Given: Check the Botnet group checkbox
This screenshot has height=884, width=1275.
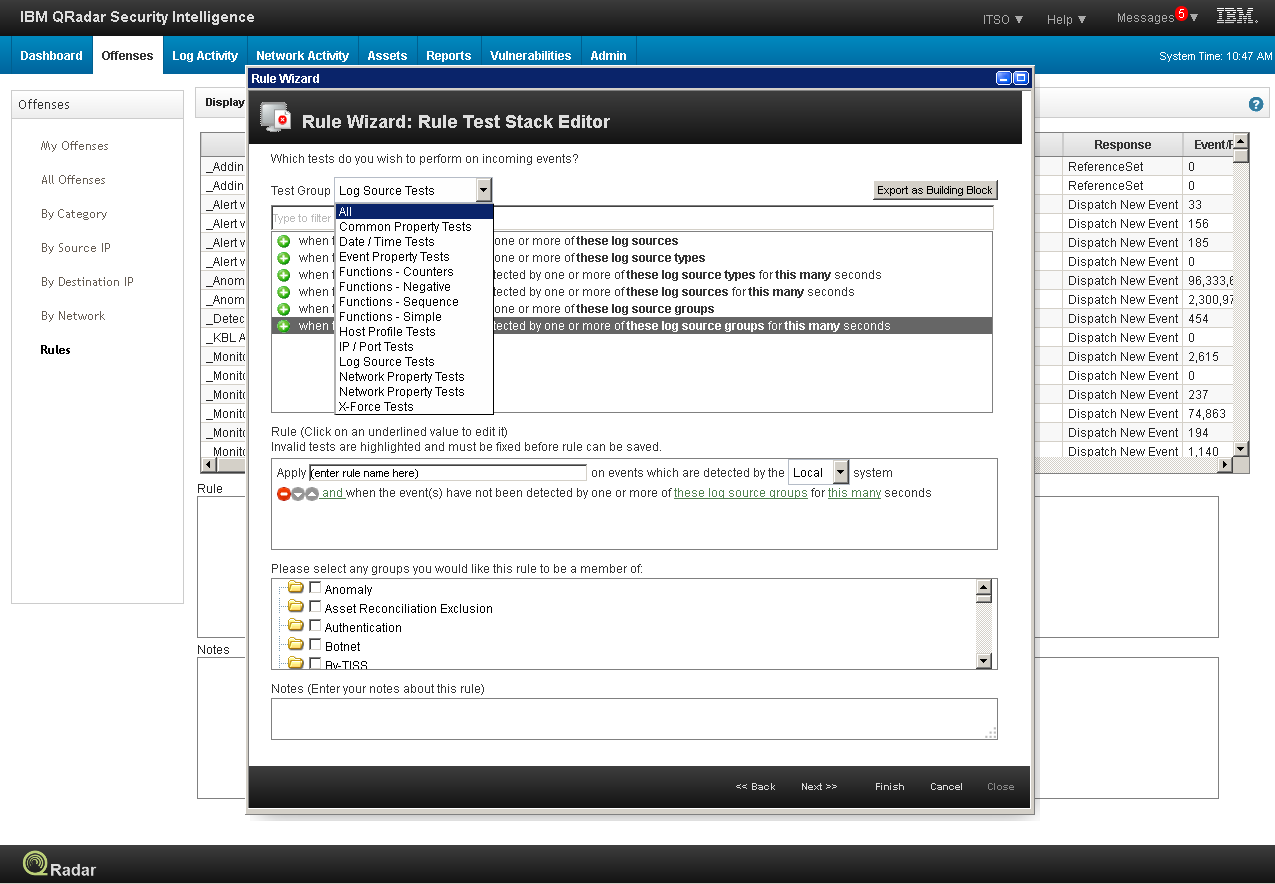Looking at the screenshot, I should pyautogui.click(x=315, y=645).
